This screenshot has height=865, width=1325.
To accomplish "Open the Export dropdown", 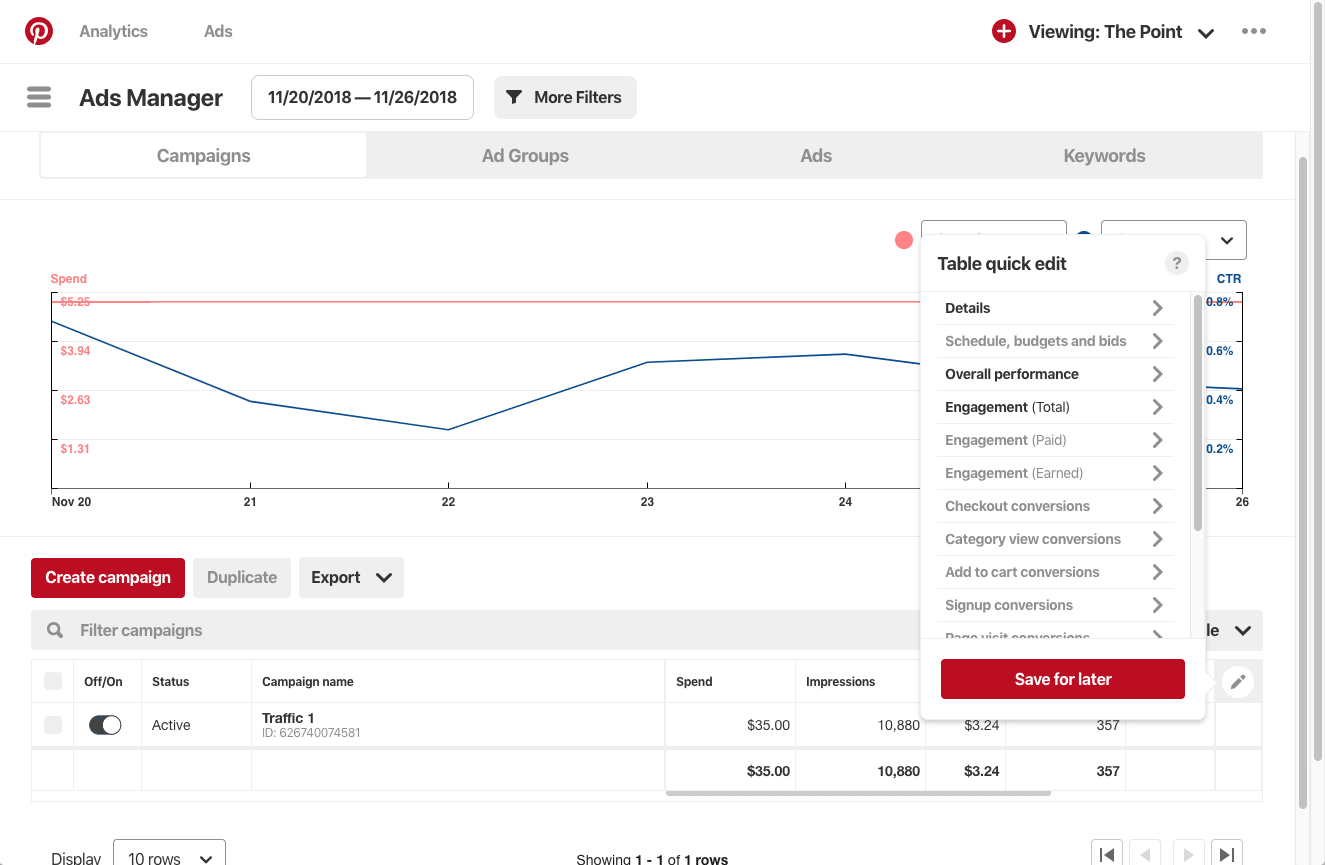I will click(x=351, y=577).
